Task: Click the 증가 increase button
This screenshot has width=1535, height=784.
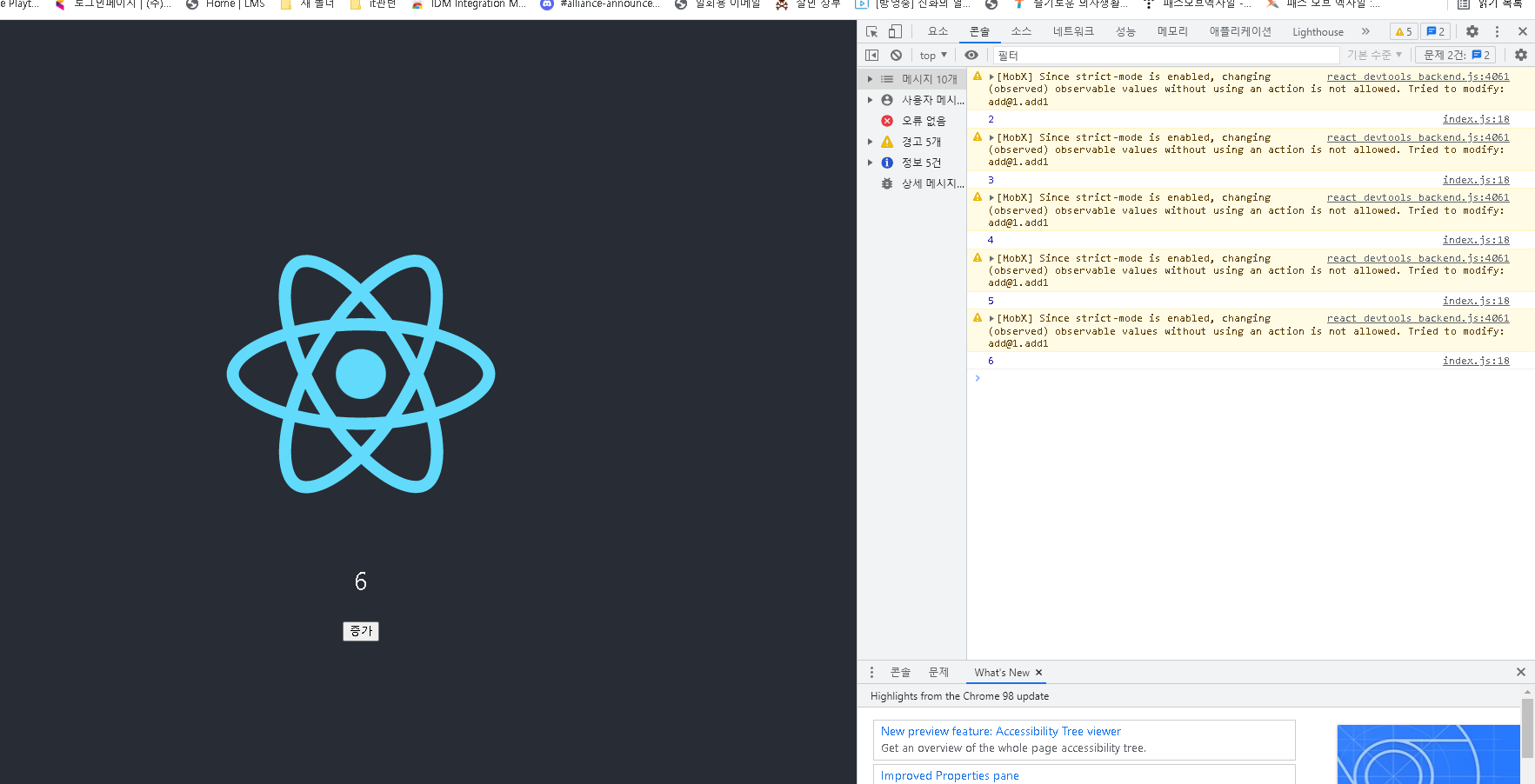Action: [361, 631]
